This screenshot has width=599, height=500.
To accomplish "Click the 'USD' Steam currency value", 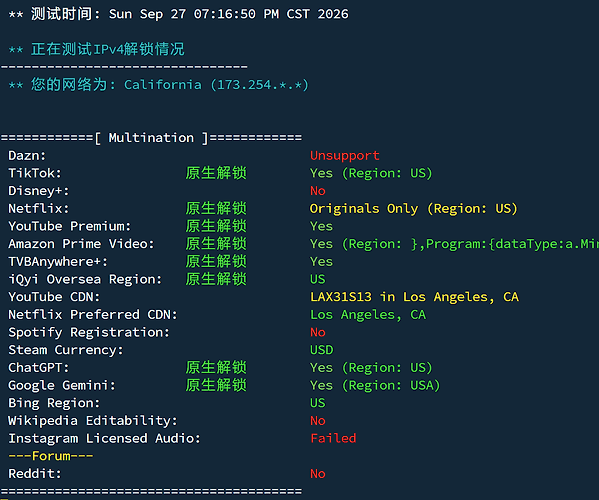I will coord(321,350).
